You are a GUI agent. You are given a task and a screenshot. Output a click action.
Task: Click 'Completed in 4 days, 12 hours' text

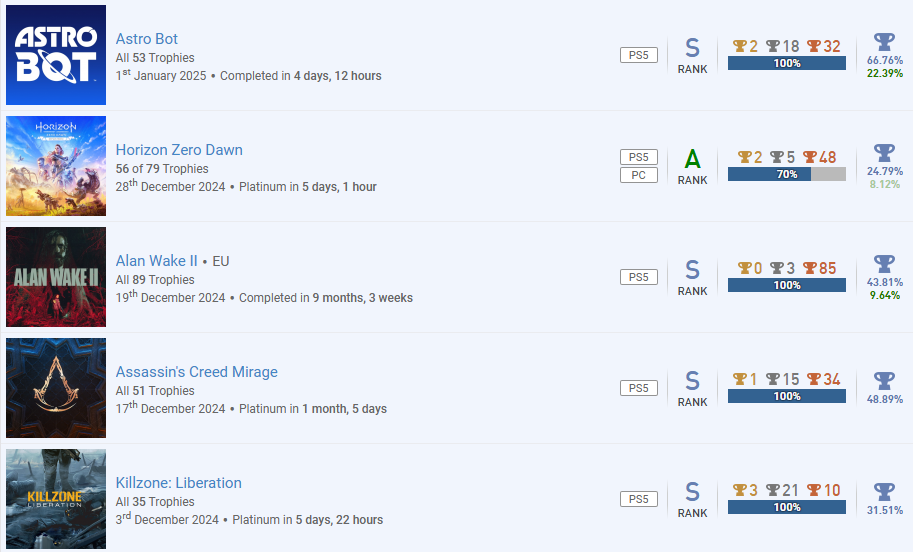300,76
